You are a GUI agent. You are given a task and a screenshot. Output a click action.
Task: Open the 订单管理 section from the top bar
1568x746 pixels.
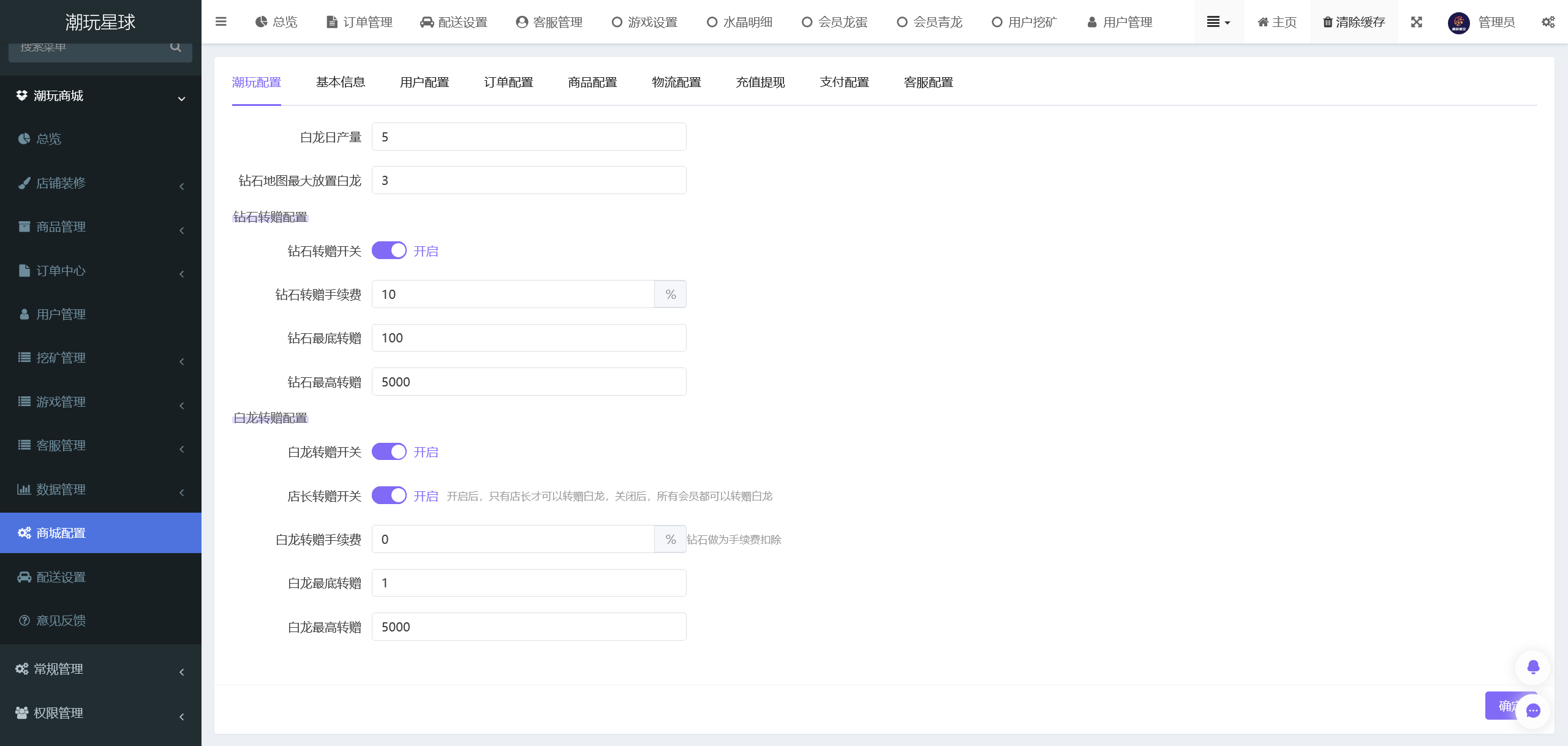pyautogui.click(x=367, y=22)
